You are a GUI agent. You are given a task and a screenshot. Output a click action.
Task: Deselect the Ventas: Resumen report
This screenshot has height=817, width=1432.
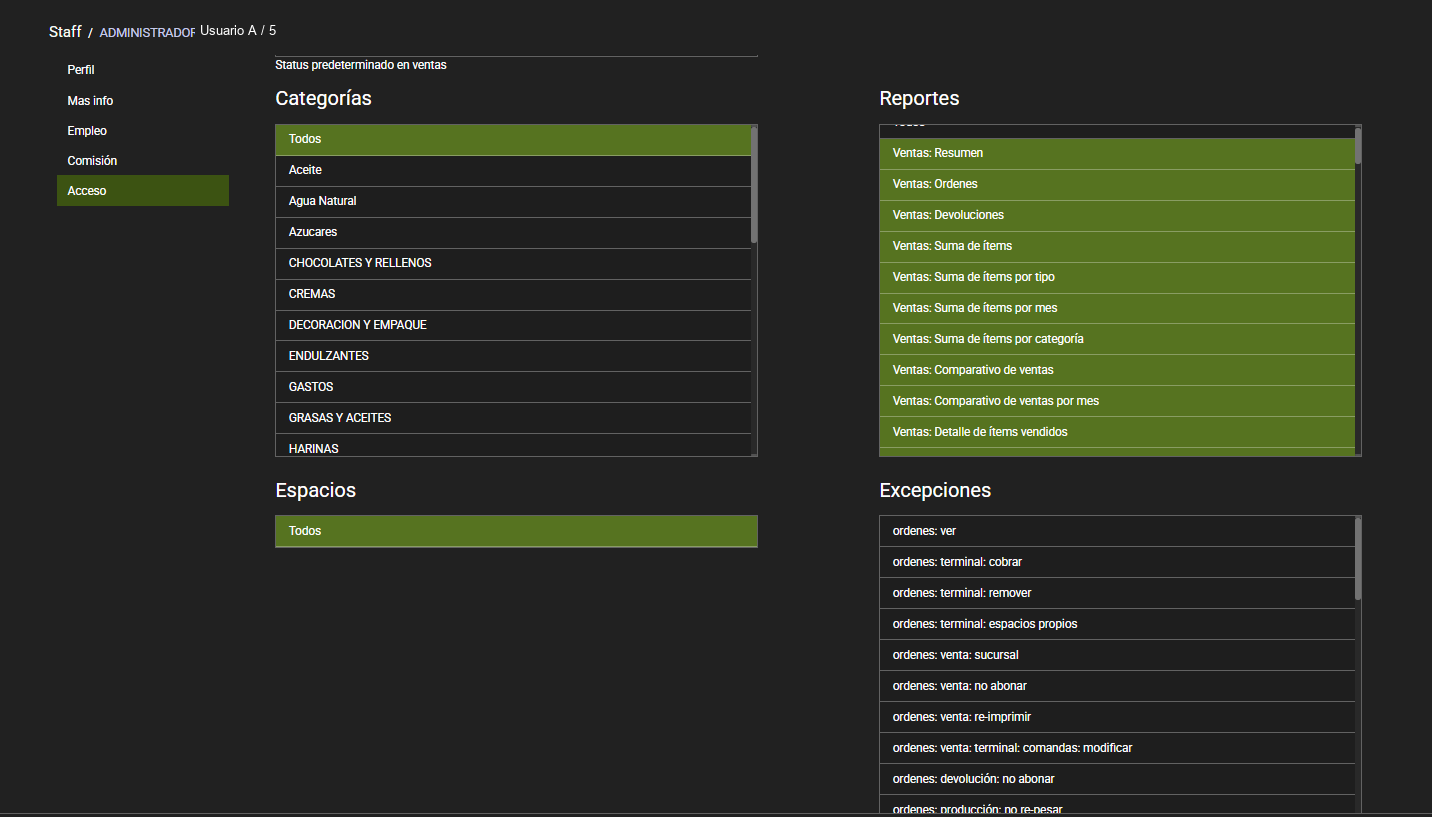[1117, 154]
